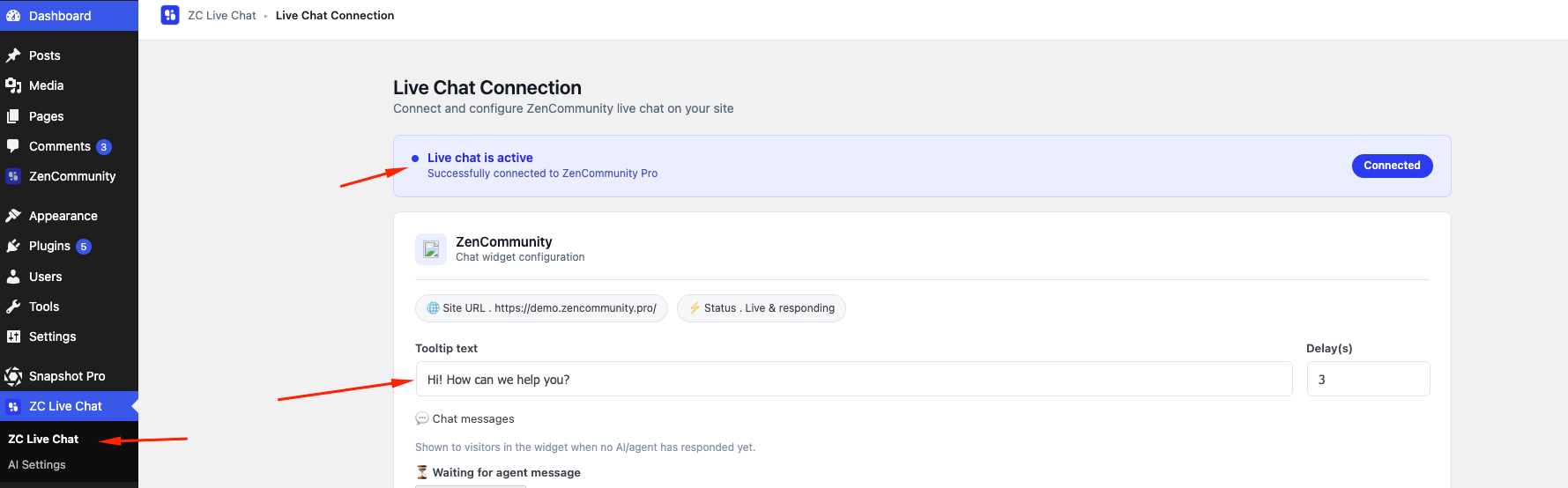Open the Settings menu
The height and width of the screenshot is (488, 1568).
[x=69, y=336]
